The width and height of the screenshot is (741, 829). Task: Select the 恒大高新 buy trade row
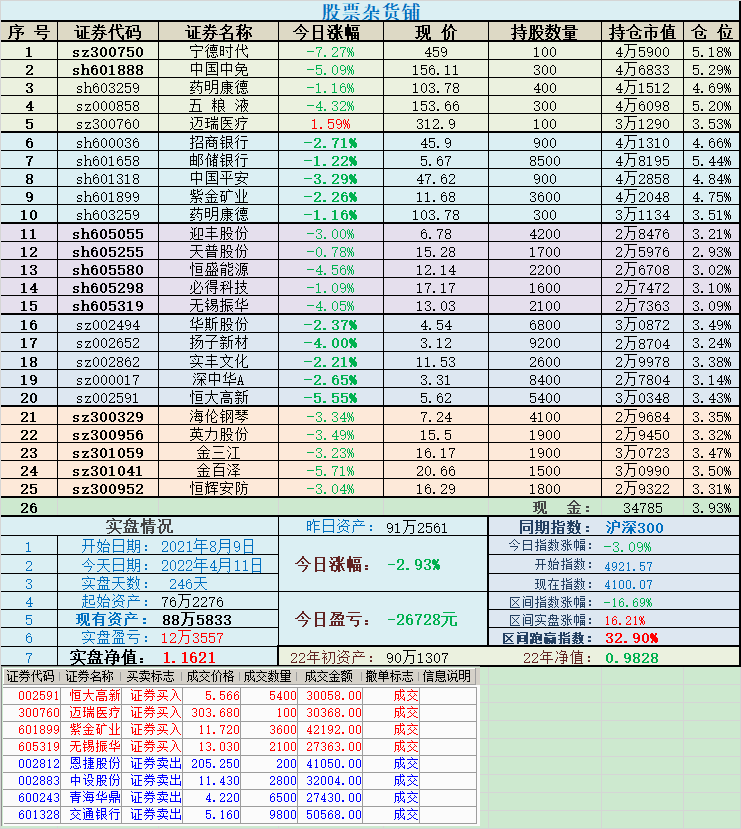coord(240,696)
